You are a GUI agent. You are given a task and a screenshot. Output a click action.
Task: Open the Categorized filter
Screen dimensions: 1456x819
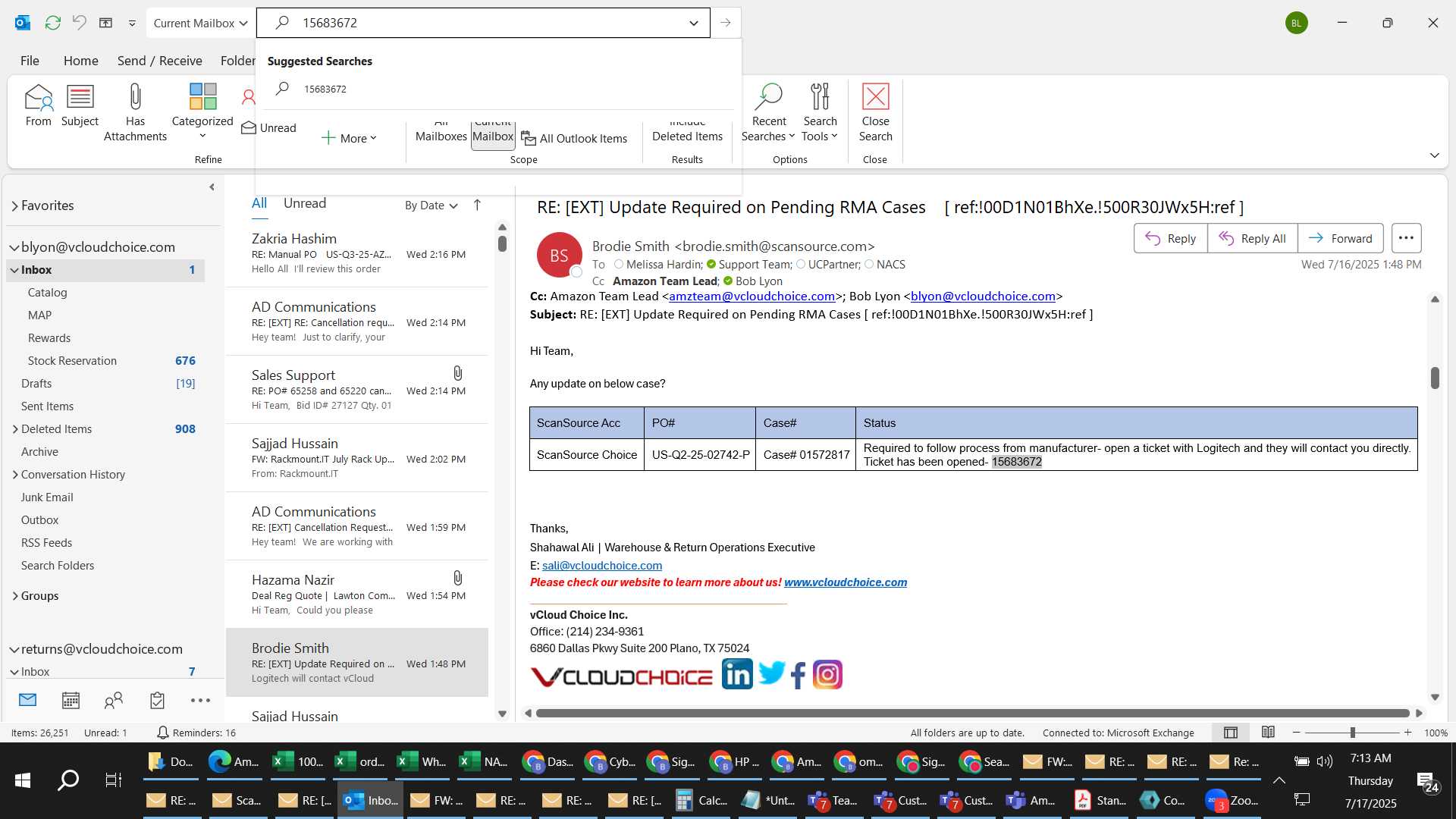[202, 111]
